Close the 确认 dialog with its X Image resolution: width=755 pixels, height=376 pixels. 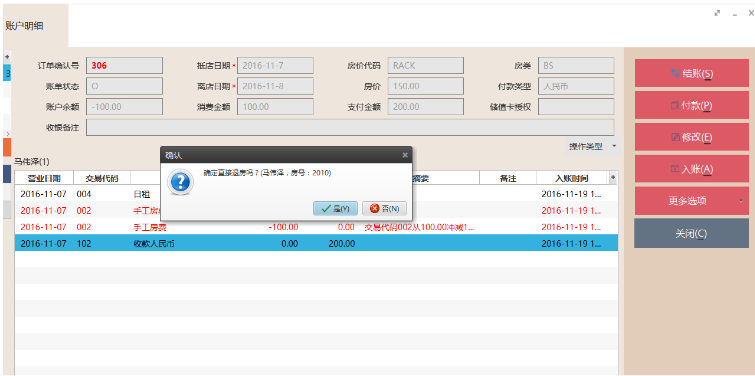[x=405, y=155]
